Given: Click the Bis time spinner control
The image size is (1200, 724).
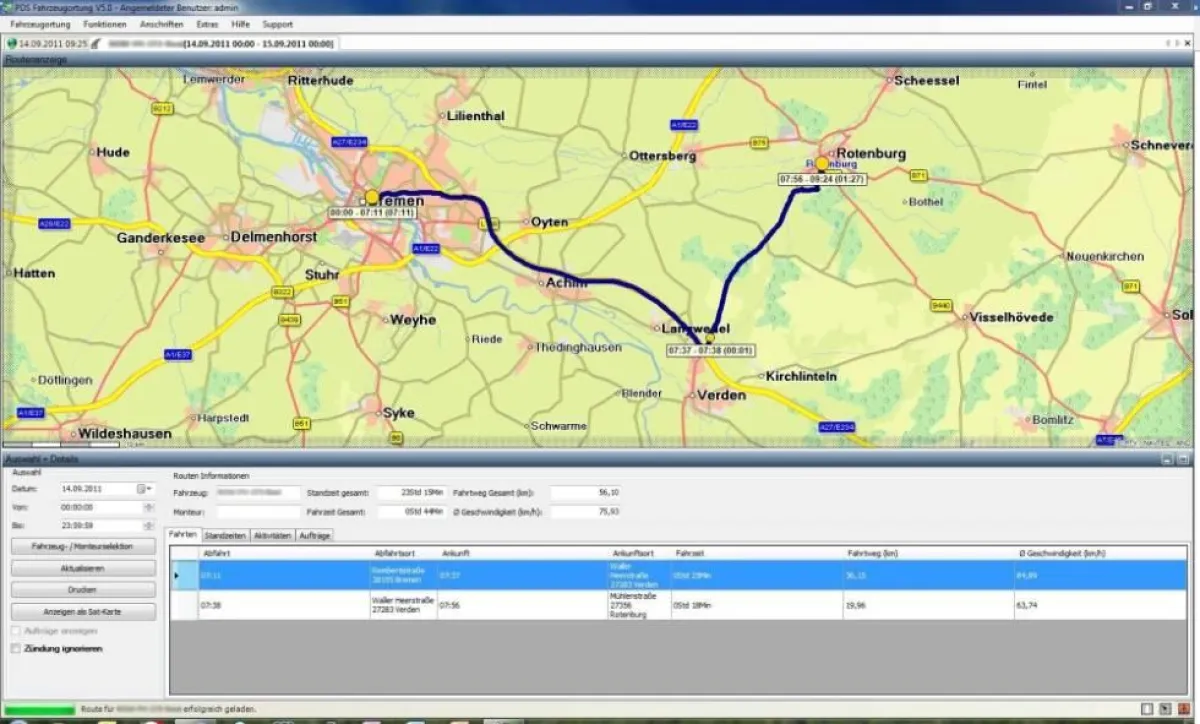Looking at the screenshot, I should pos(149,526).
